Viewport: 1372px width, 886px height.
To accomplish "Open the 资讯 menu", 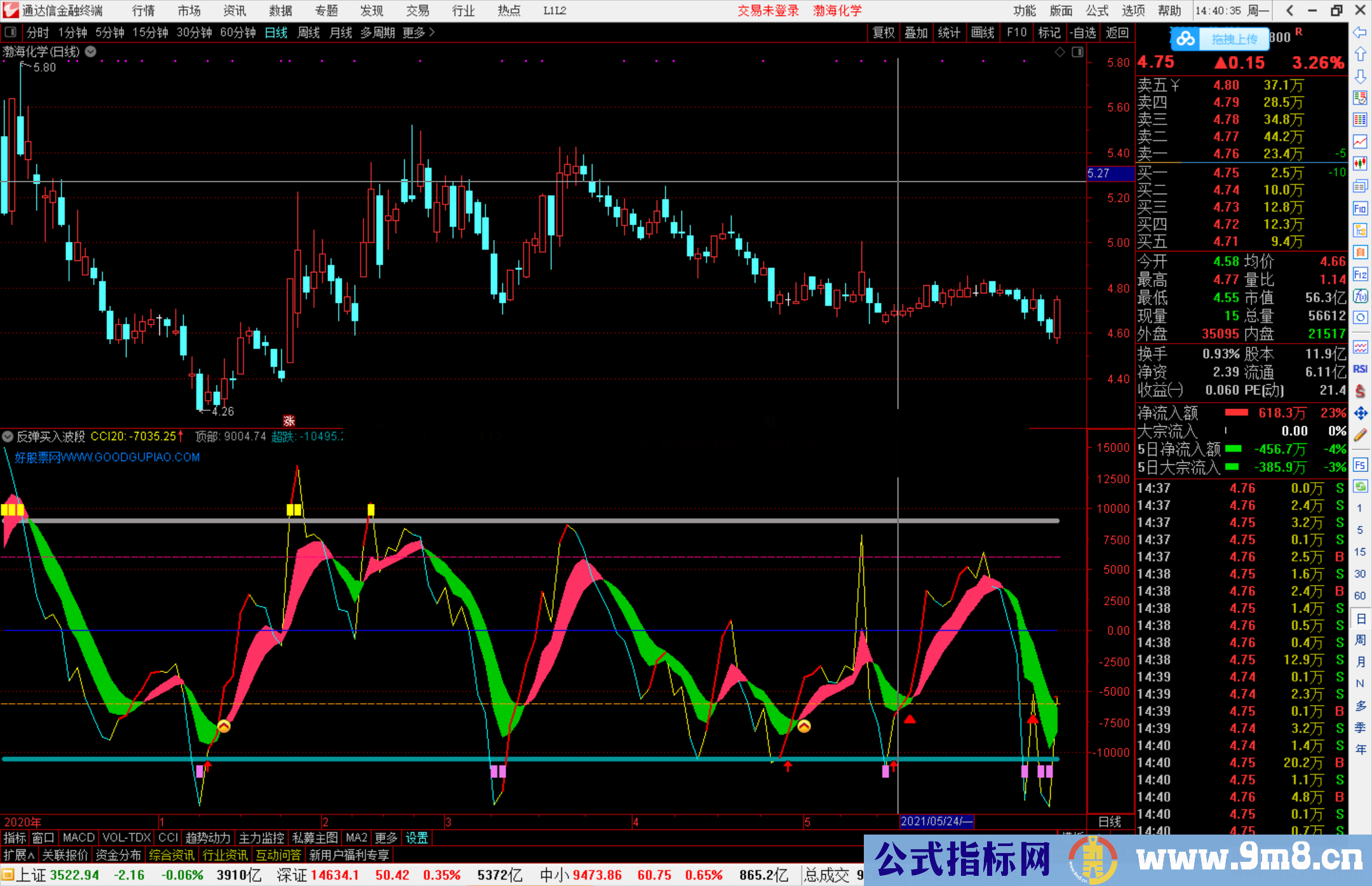I will pyautogui.click(x=234, y=10).
